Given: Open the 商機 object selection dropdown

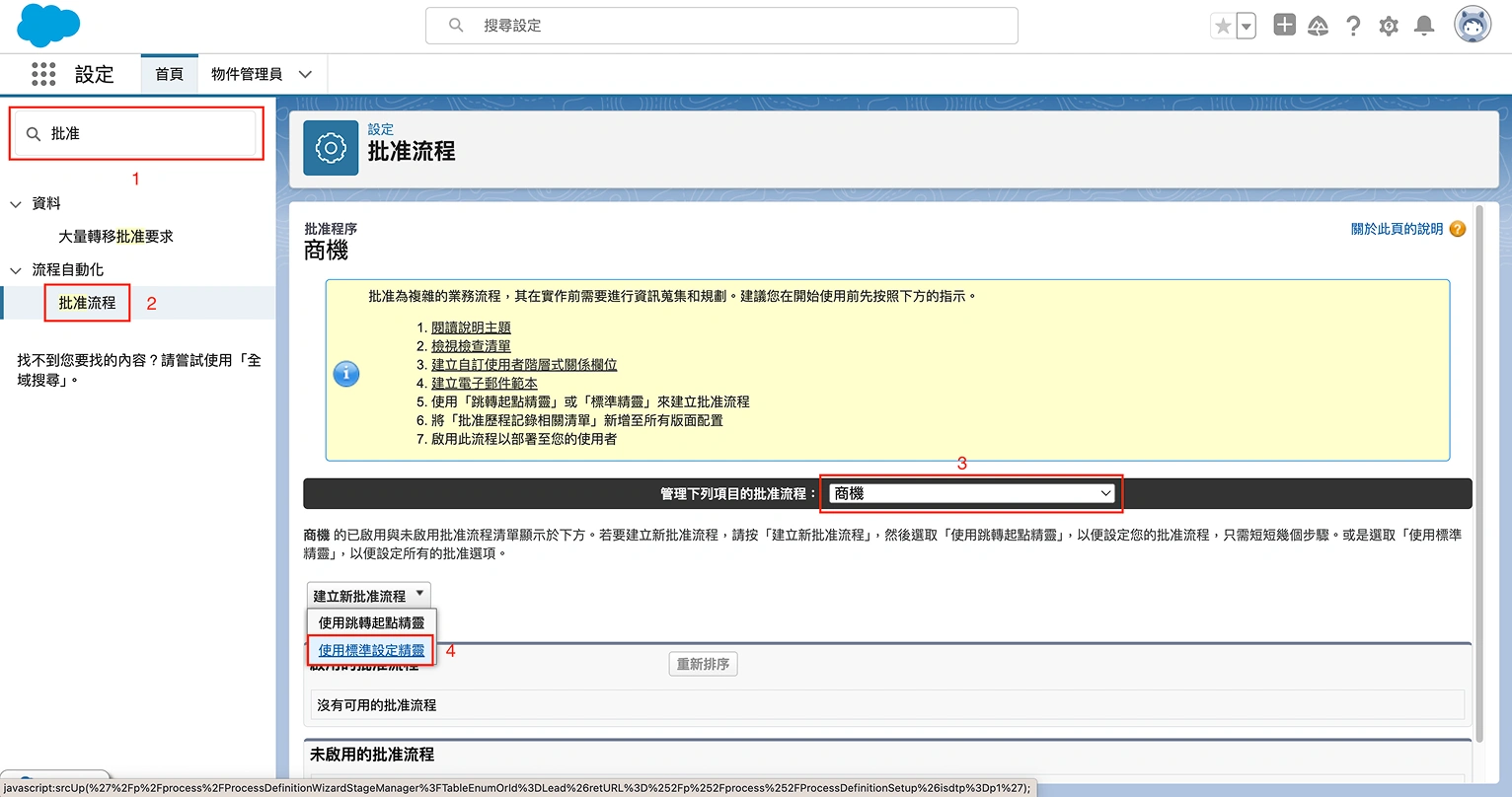Looking at the screenshot, I should (x=971, y=493).
